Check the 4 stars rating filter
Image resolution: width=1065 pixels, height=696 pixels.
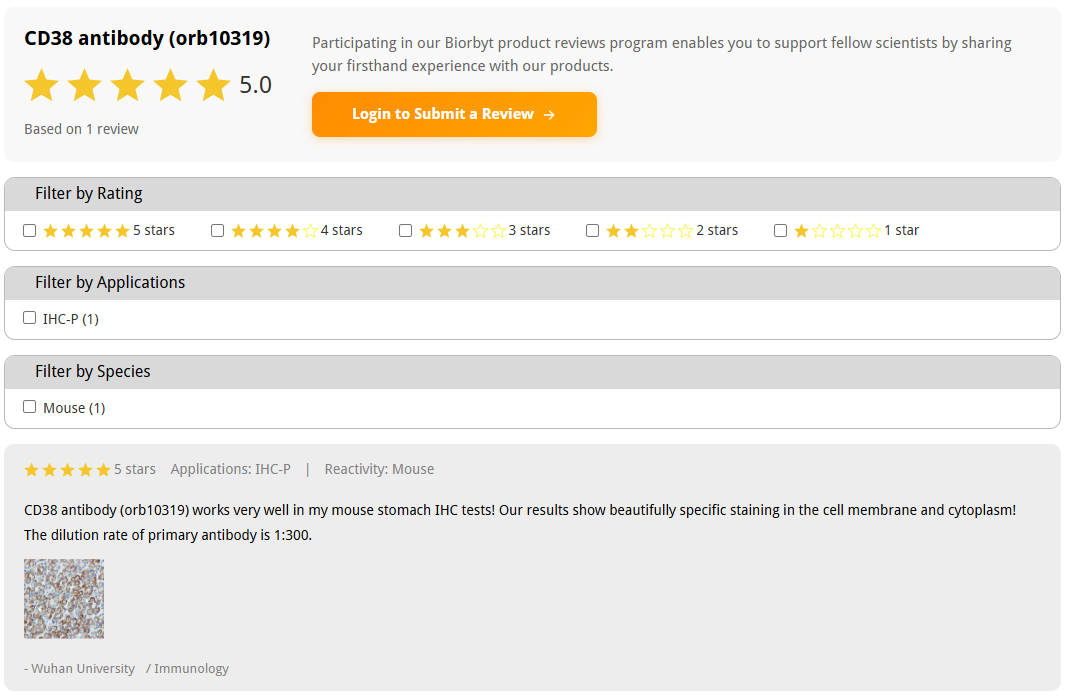(217, 231)
